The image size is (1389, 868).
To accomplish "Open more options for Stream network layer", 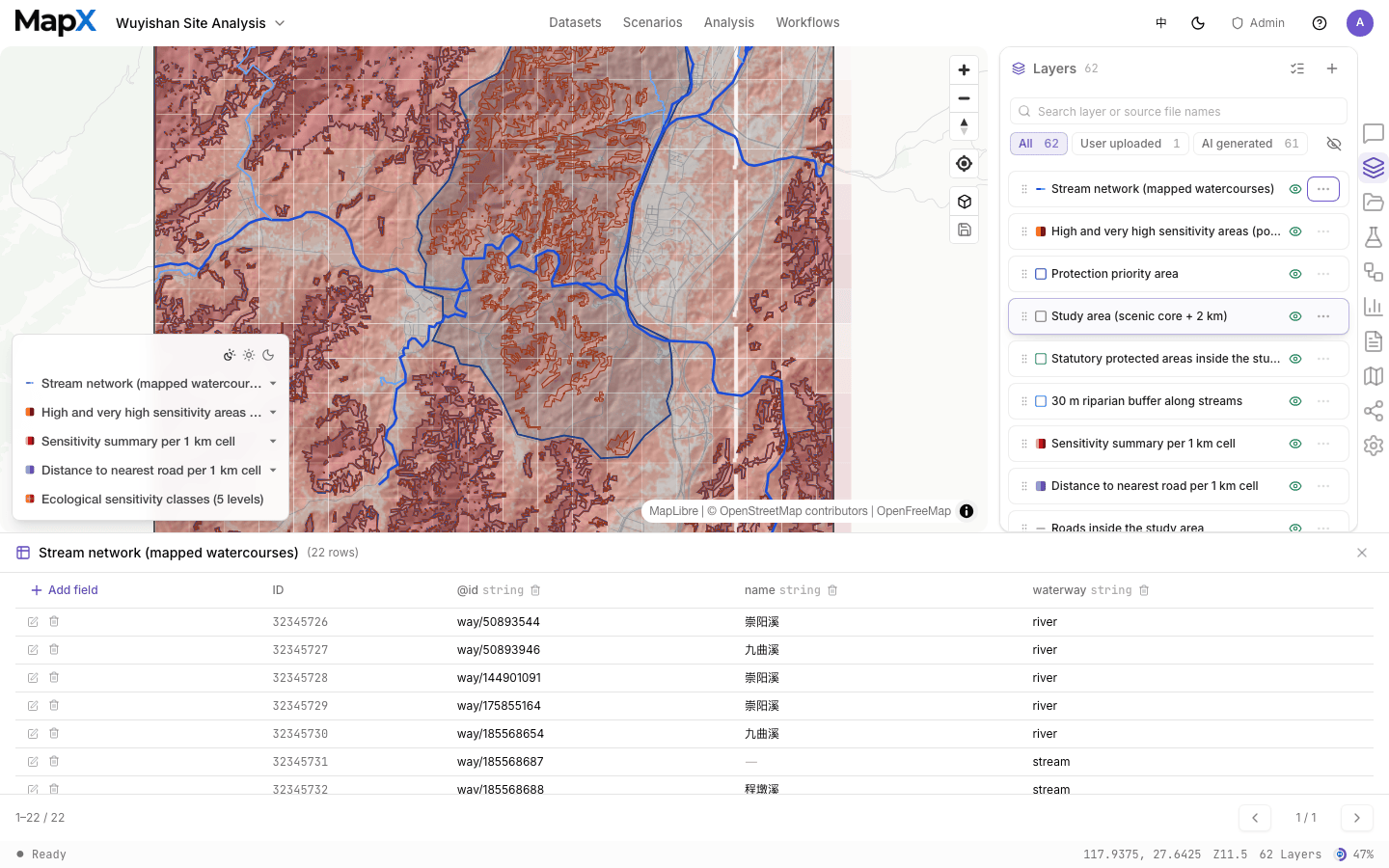I will pyautogui.click(x=1323, y=189).
